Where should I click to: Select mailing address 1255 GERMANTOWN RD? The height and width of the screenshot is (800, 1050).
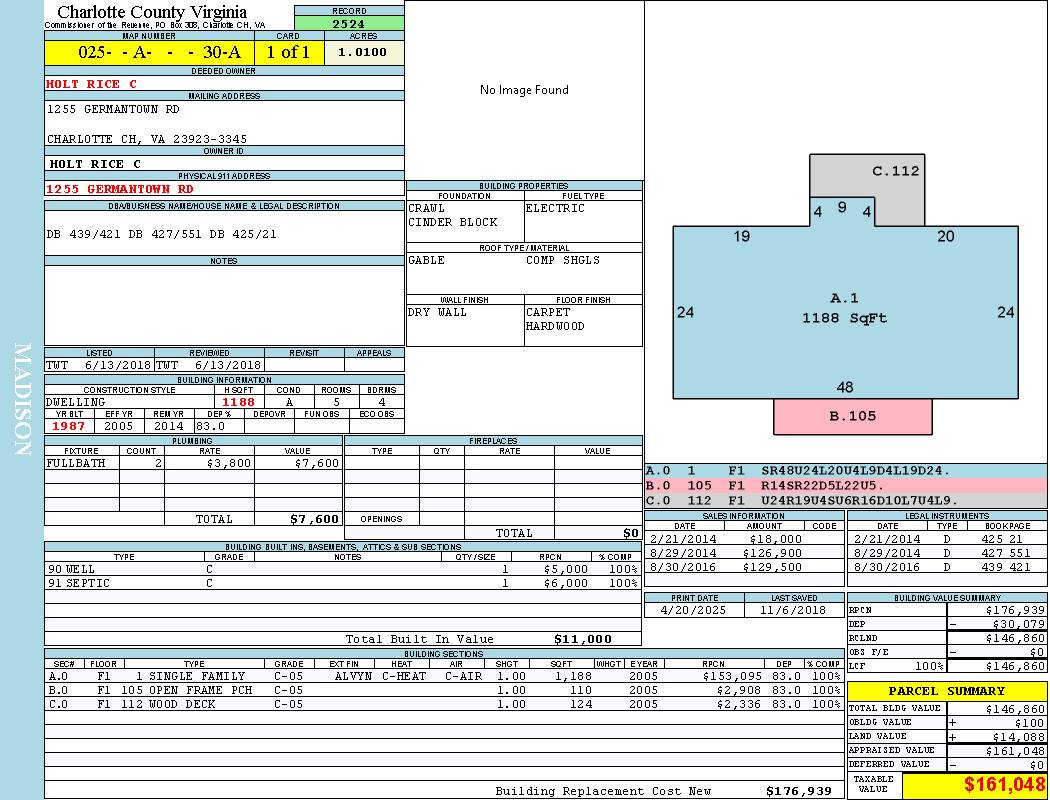click(x=113, y=108)
